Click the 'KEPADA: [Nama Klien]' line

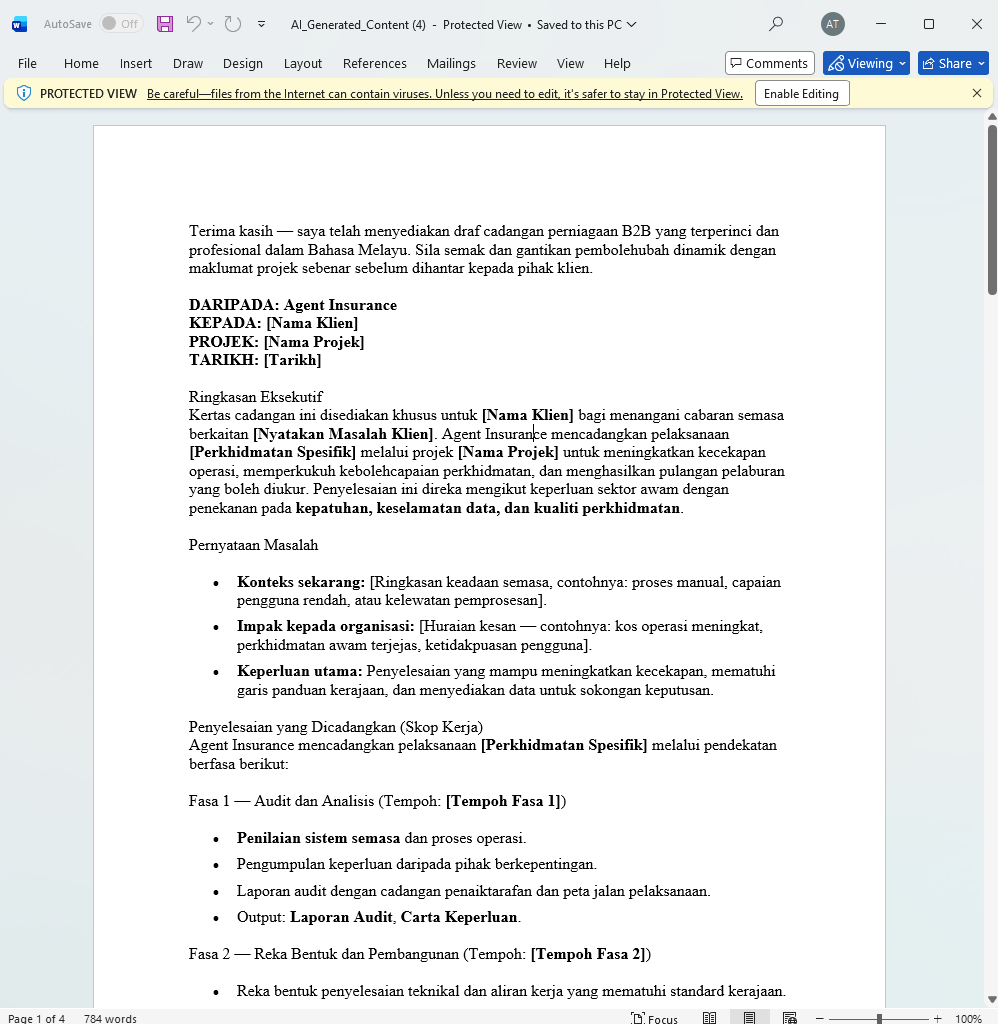273,323
